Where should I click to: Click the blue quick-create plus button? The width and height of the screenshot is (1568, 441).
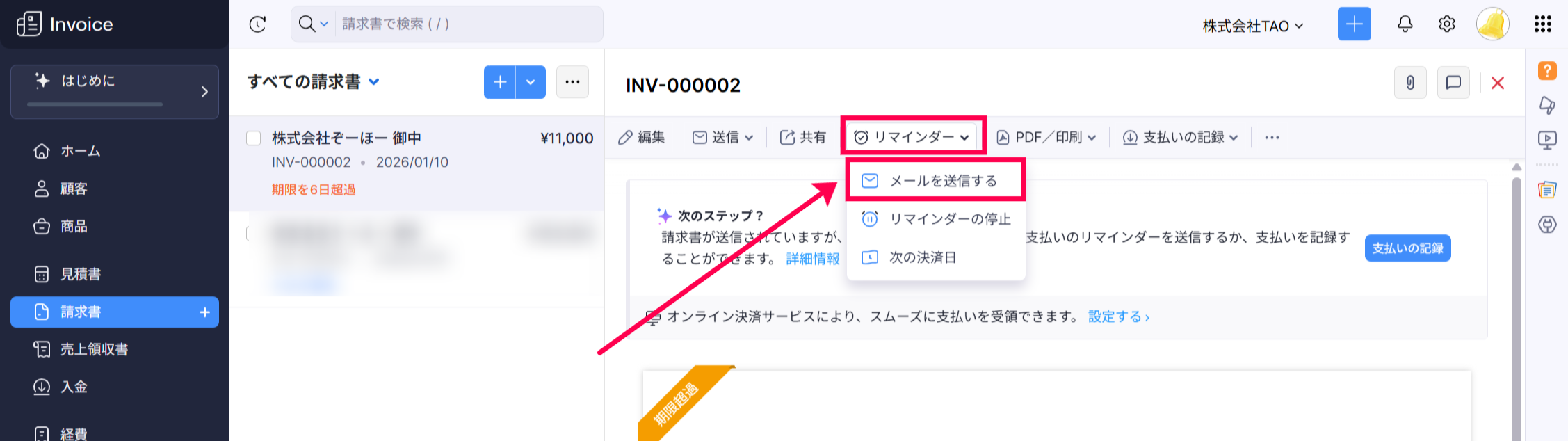click(1354, 24)
